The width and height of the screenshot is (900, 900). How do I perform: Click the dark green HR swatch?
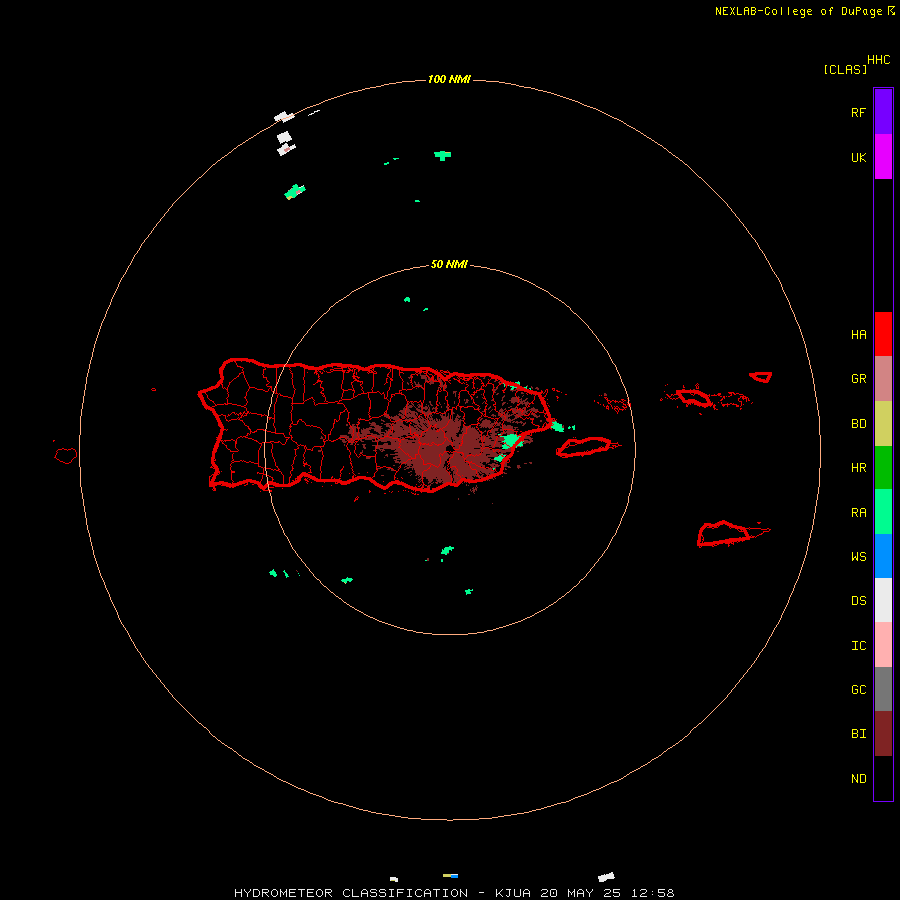click(x=883, y=468)
